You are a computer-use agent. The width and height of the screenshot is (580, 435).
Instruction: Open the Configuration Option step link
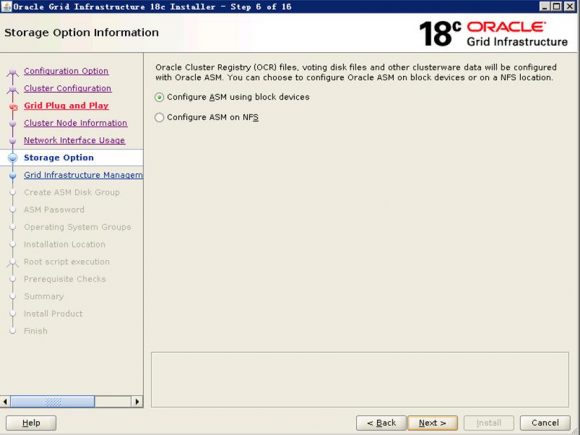pos(66,71)
